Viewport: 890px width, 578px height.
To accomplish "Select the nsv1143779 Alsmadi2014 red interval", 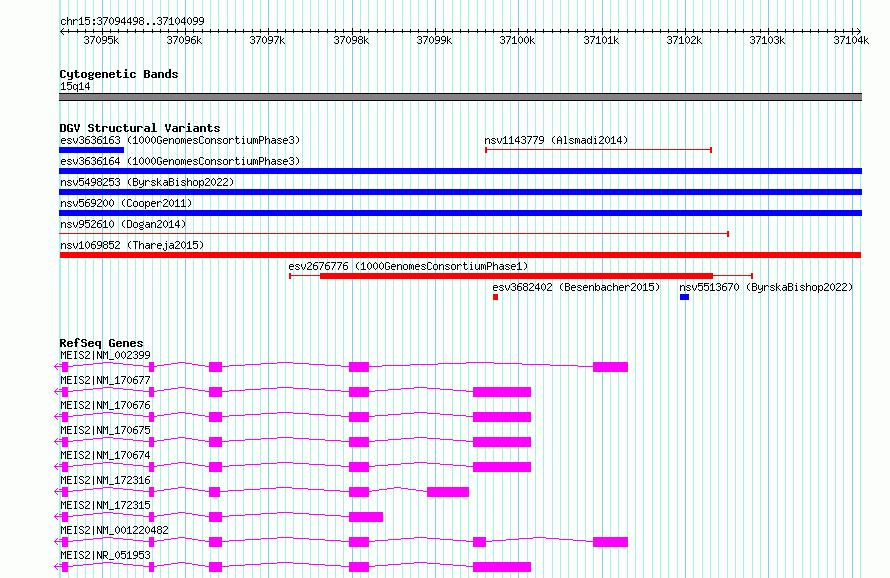I will (598, 150).
